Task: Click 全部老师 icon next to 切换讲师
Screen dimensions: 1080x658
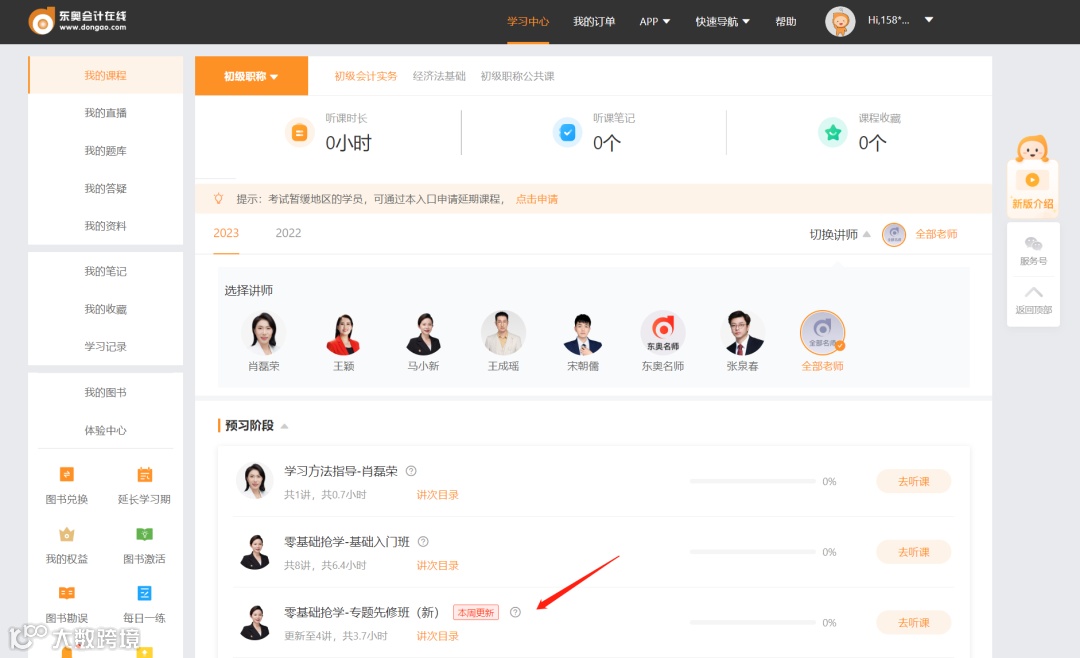Action: [893, 235]
